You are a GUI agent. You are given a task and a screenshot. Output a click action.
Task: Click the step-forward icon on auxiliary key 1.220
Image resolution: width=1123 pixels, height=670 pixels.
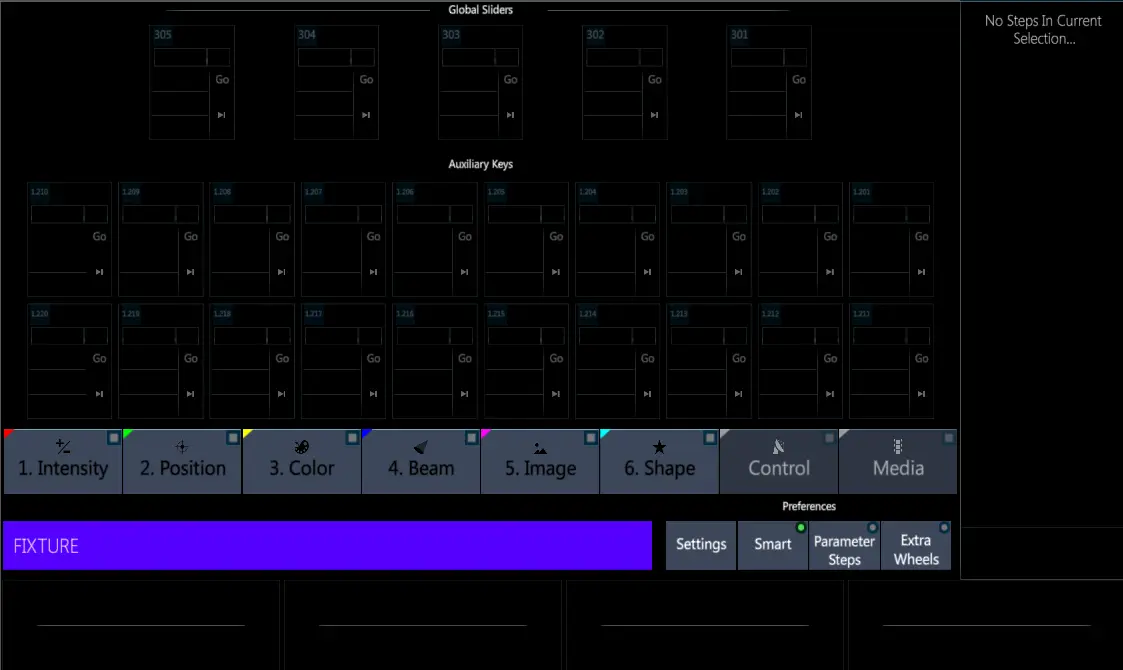pos(100,394)
